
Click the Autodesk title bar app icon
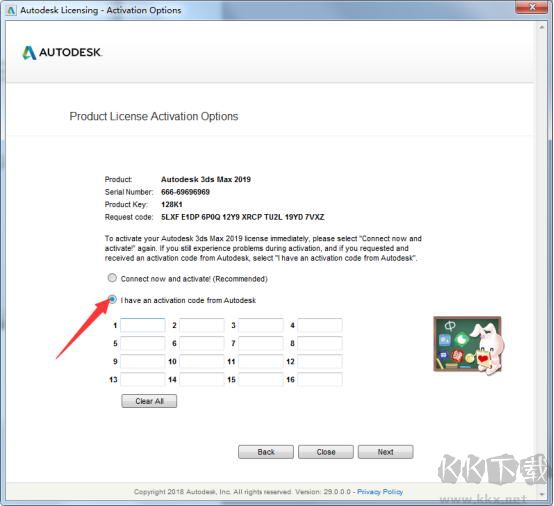coord(11,10)
